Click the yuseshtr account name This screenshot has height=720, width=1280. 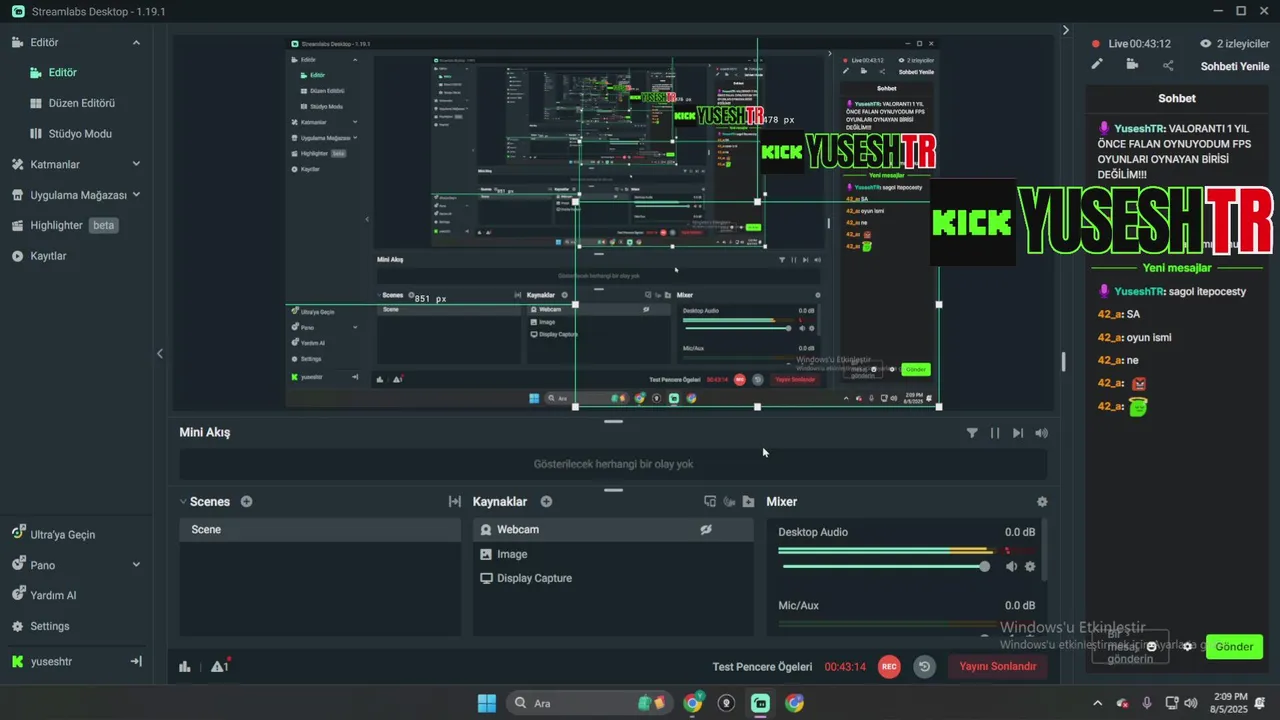[x=51, y=662]
